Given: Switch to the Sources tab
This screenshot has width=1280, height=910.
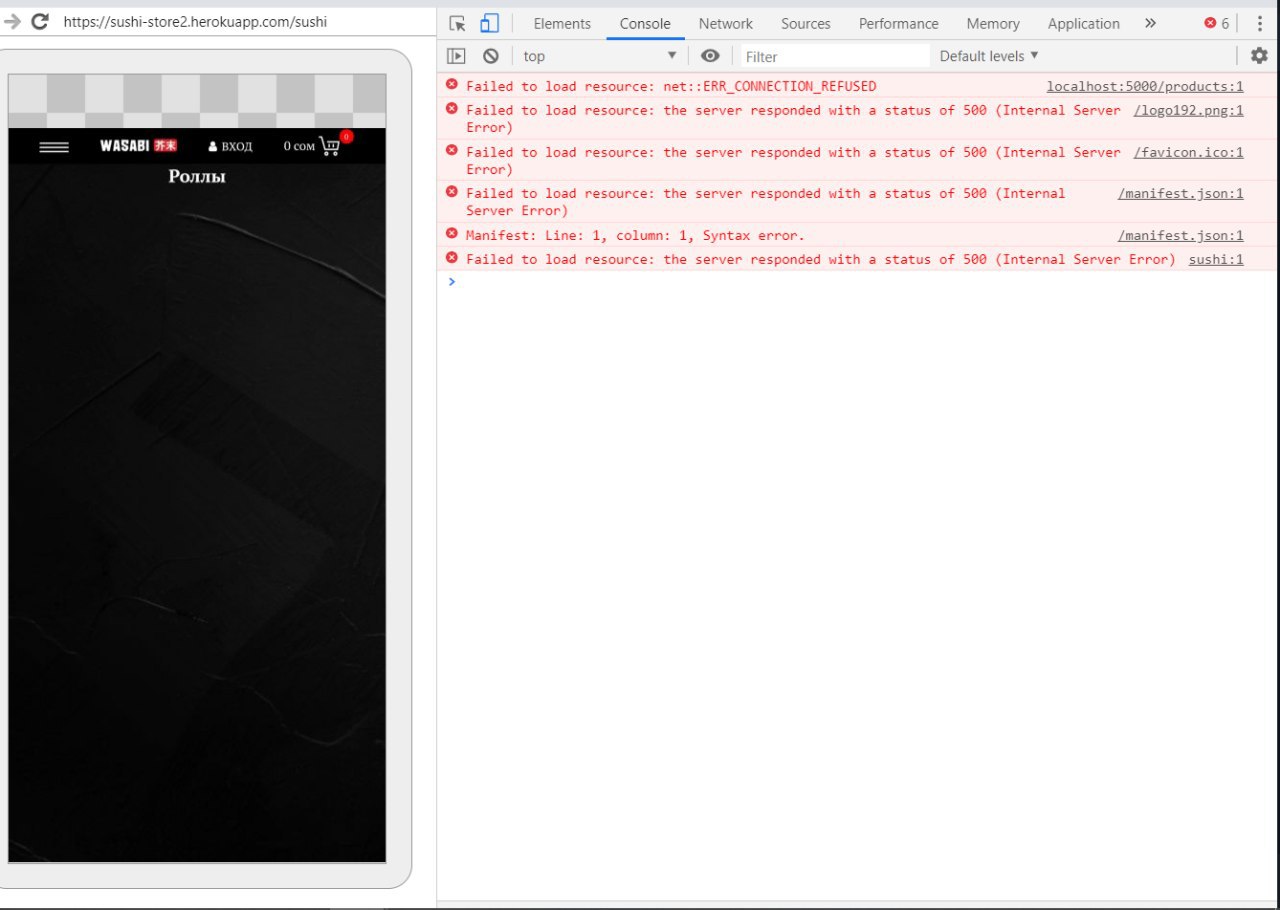Looking at the screenshot, I should pyautogui.click(x=806, y=23).
